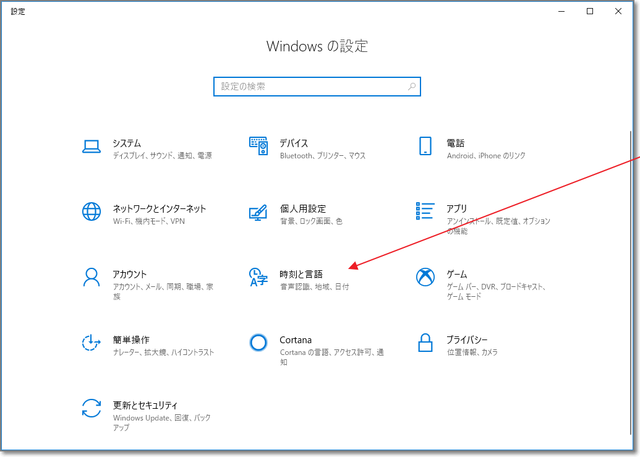Open プライバシー via its padlock icon

[425, 343]
